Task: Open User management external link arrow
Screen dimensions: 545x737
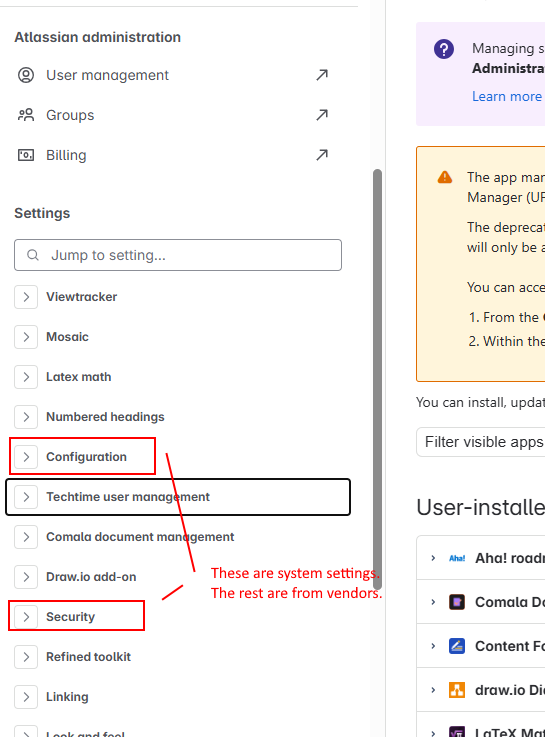Action: [x=322, y=75]
